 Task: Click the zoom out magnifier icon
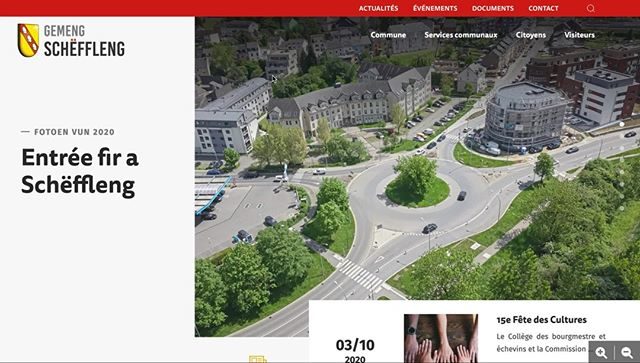click(627, 352)
